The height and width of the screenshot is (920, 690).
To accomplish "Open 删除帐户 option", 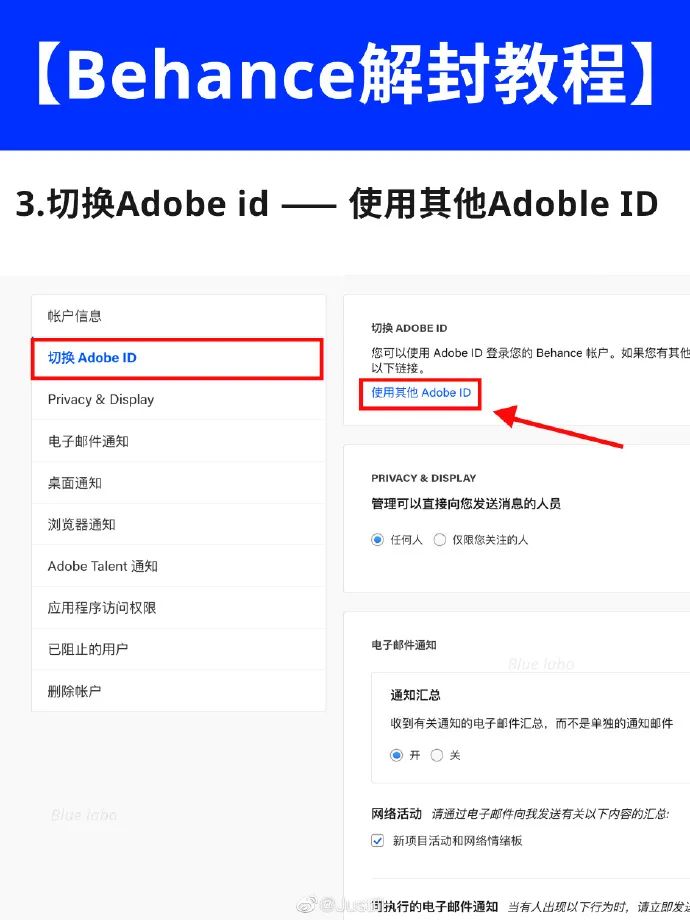I will 178,691.
